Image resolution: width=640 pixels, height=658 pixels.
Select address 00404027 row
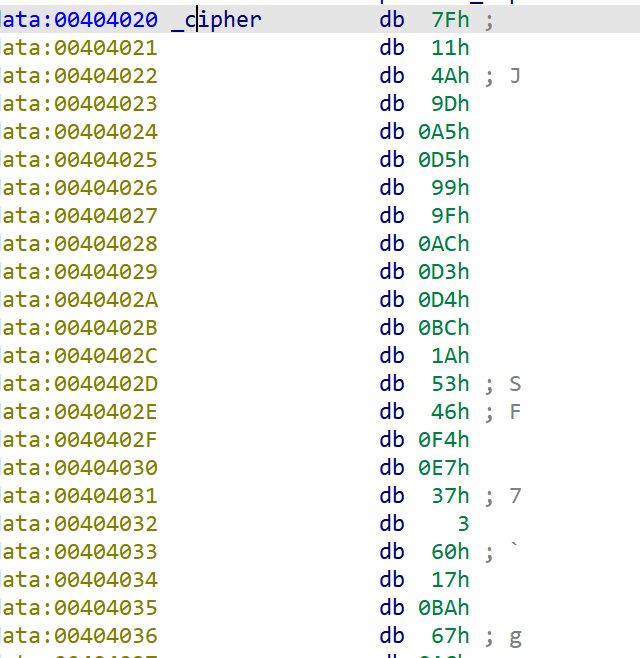(80, 216)
